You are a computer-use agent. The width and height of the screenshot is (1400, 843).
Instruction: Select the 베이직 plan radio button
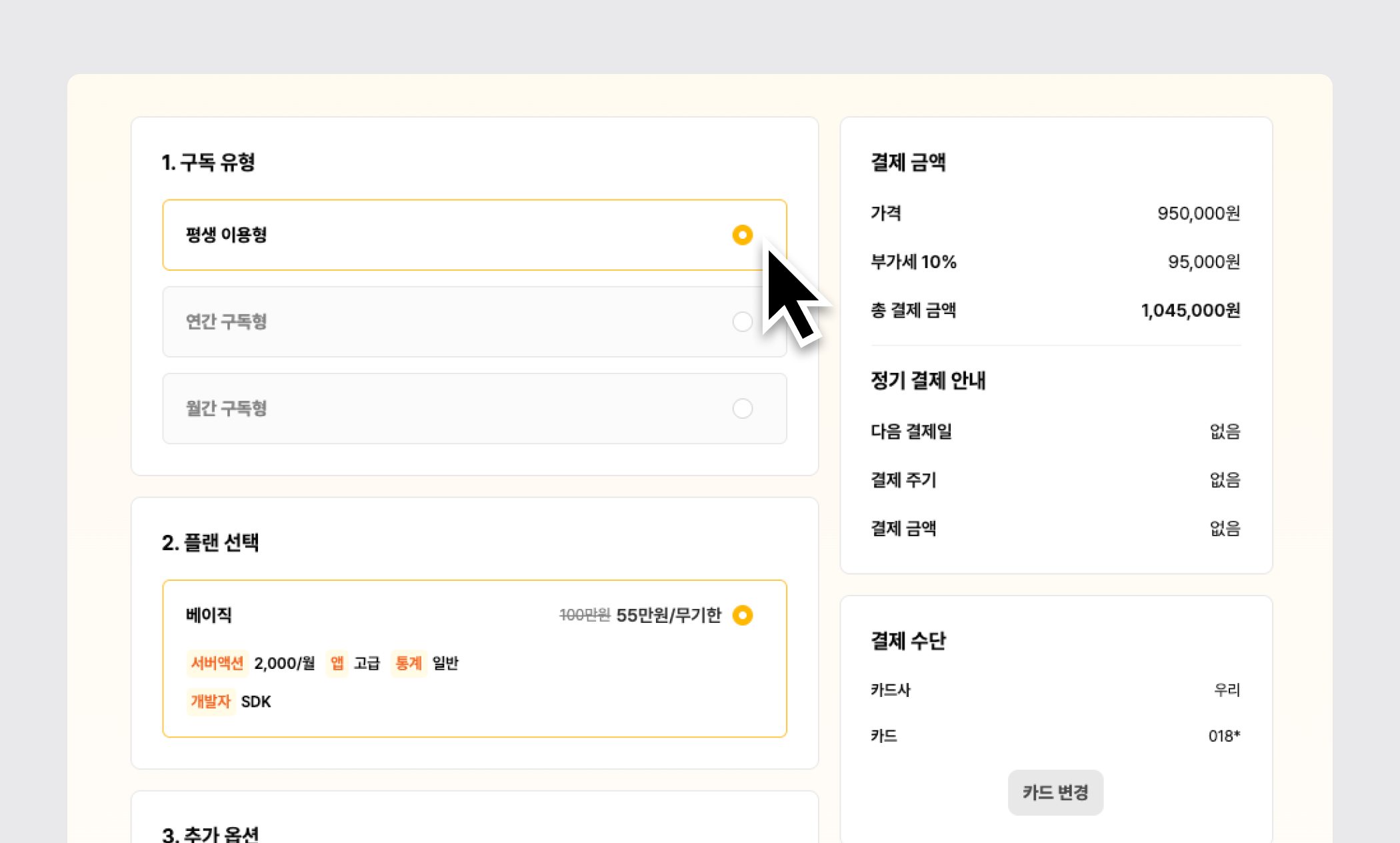(742, 615)
